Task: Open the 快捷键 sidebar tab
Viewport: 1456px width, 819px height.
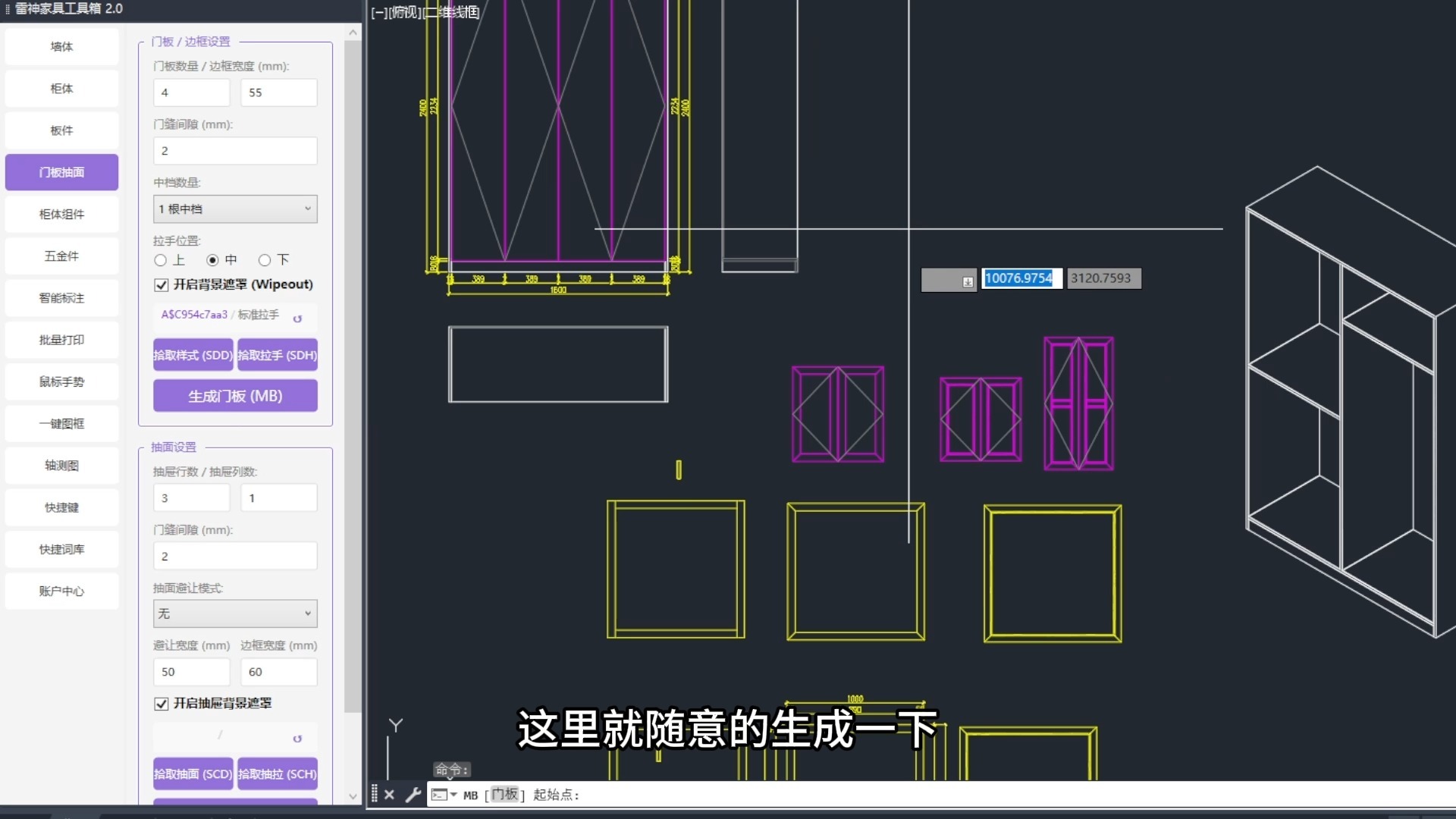Action: [61, 507]
